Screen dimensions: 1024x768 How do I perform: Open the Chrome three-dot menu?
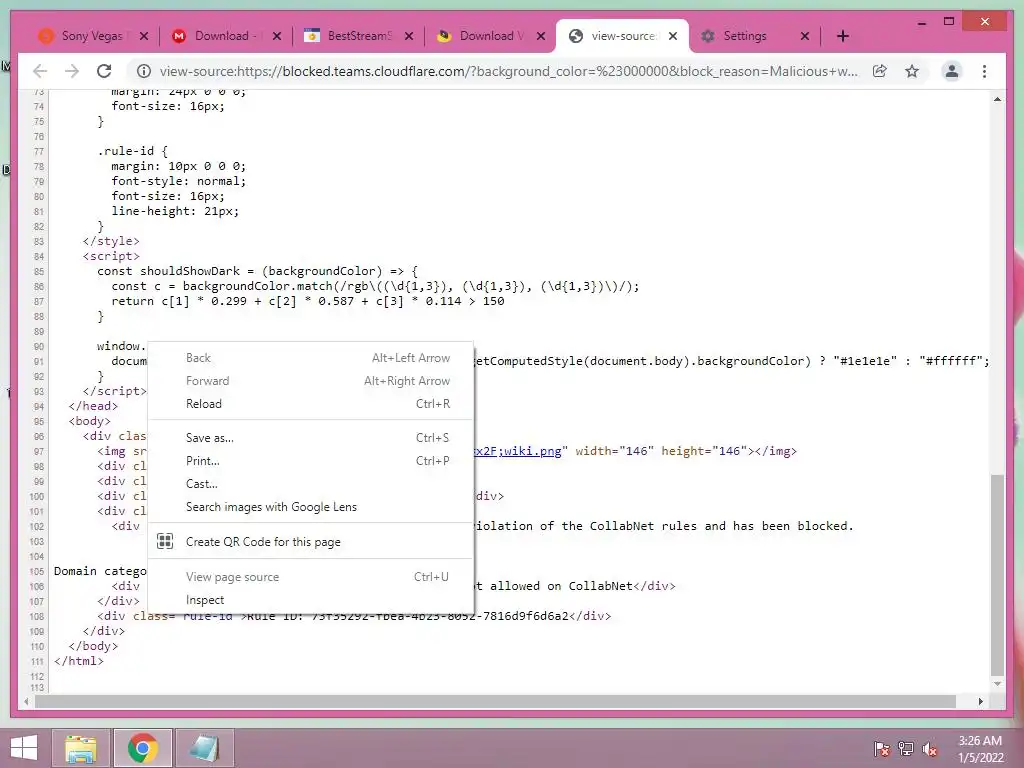pos(984,71)
